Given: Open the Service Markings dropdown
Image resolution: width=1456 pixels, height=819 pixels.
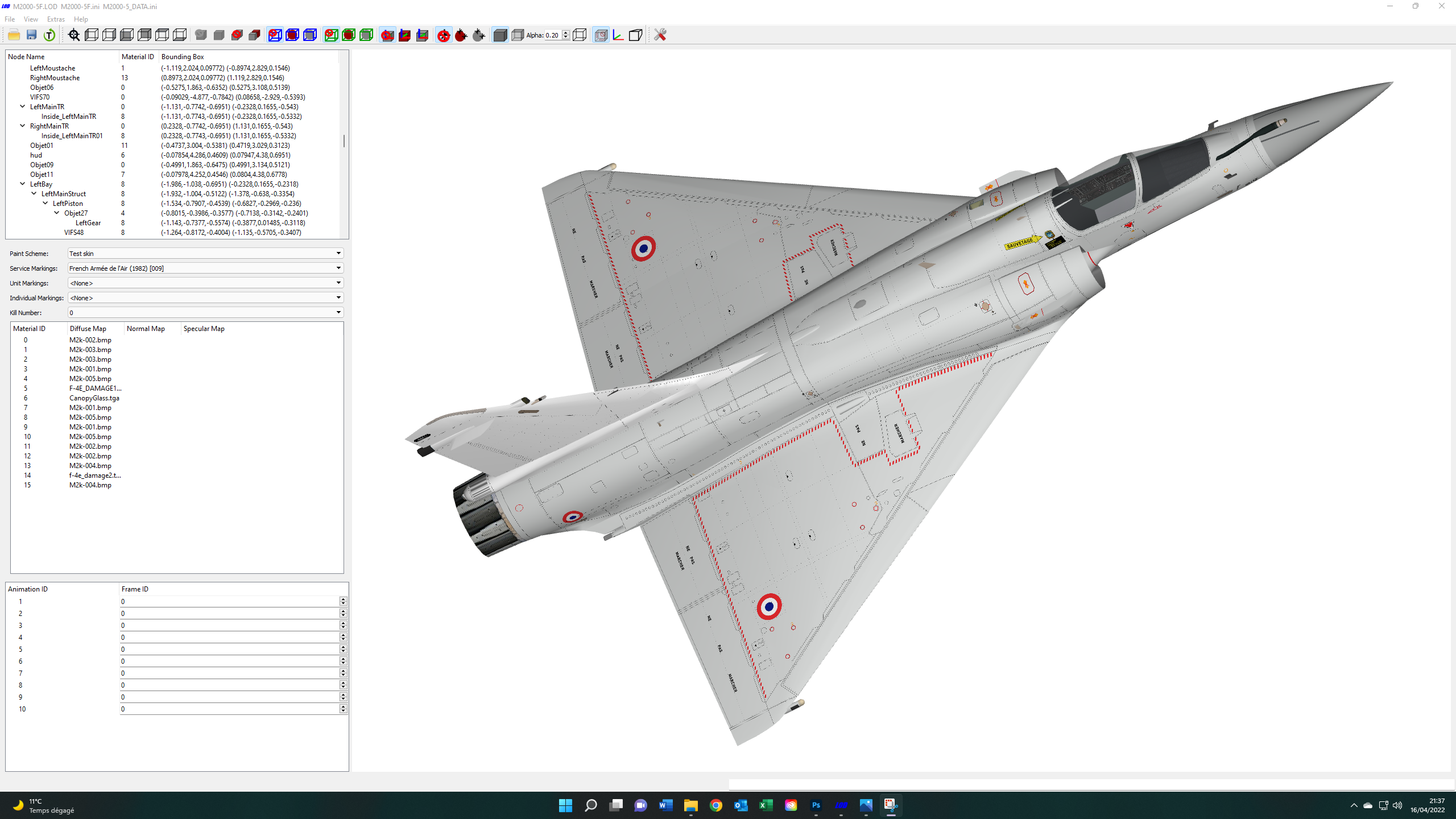Looking at the screenshot, I should (205, 268).
